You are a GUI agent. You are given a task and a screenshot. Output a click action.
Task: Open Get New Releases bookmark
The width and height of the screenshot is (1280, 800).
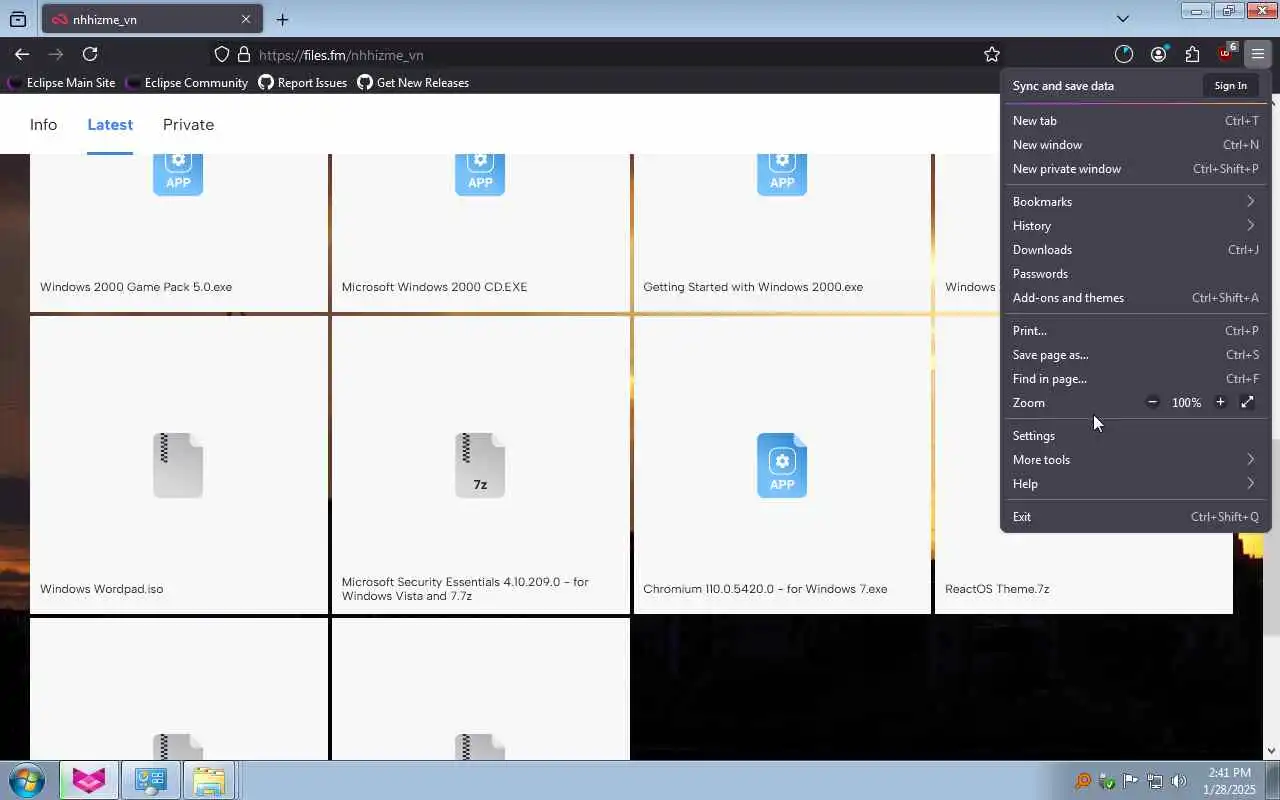[413, 83]
